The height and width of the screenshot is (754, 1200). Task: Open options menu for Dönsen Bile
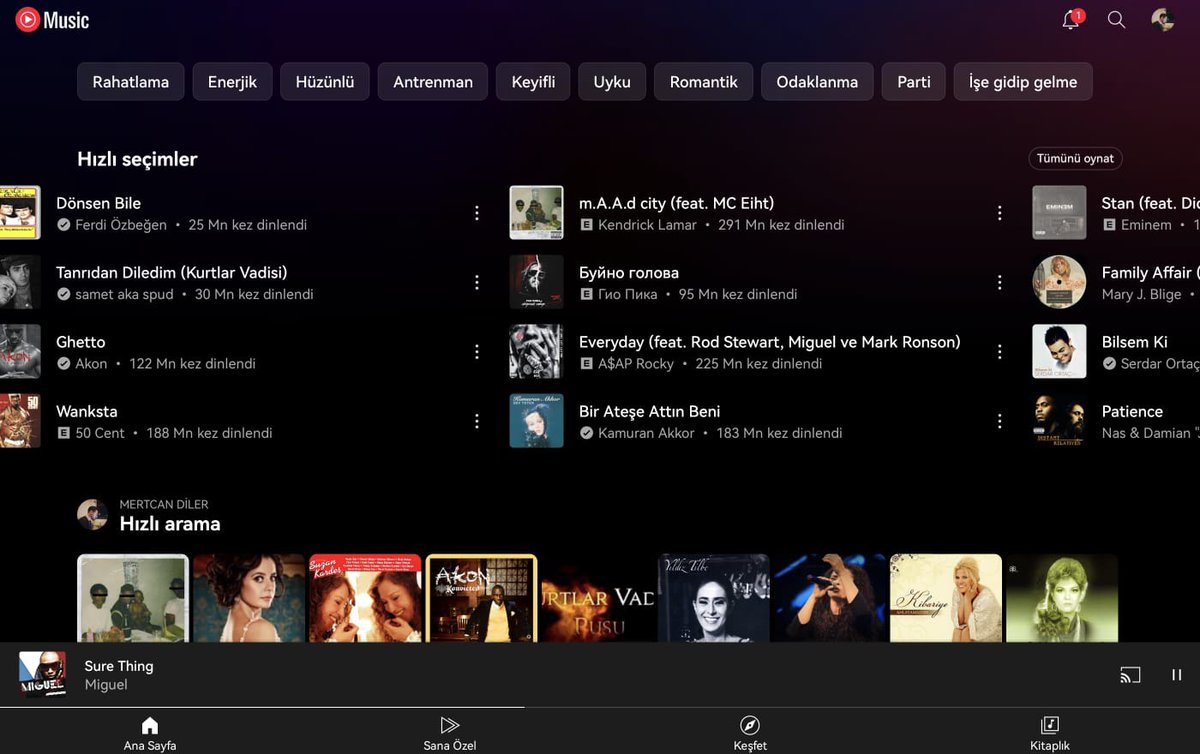click(x=477, y=213)
